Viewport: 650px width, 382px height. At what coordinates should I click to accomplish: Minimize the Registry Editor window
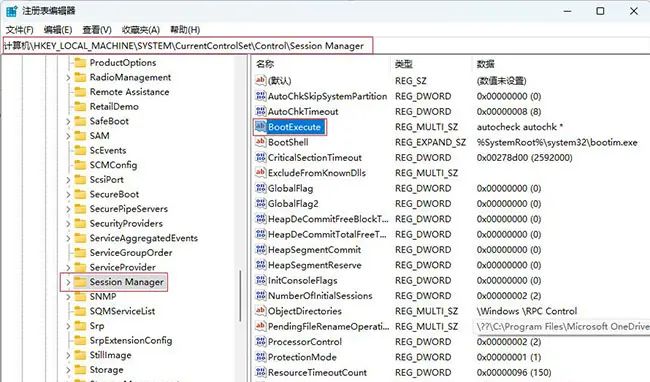coord(568,11)
